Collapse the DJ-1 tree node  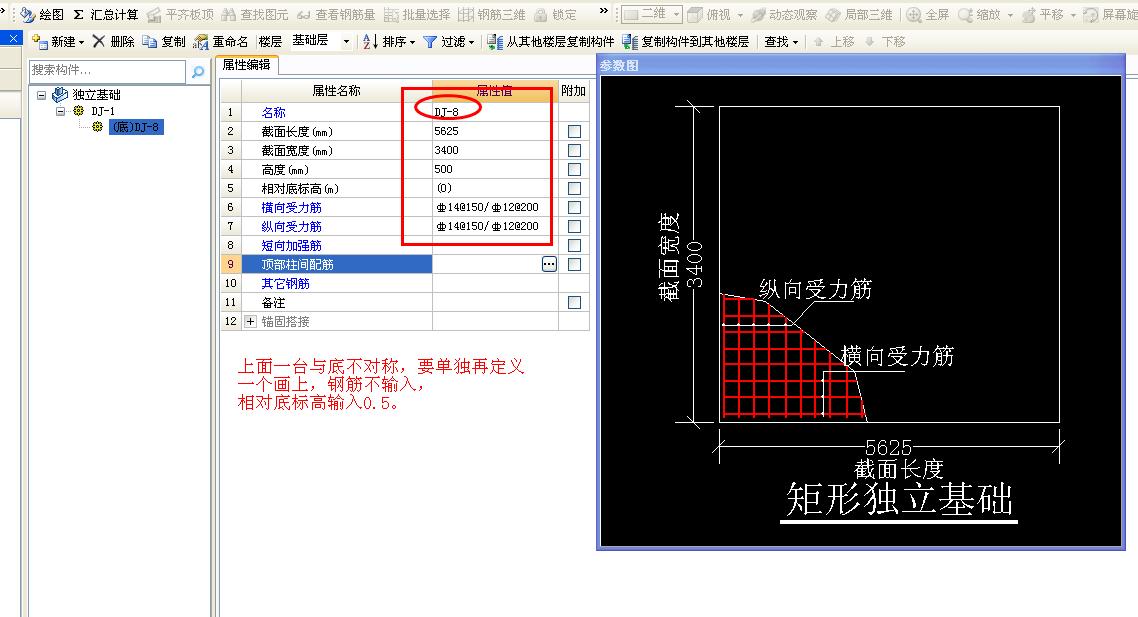click(61, 112)
